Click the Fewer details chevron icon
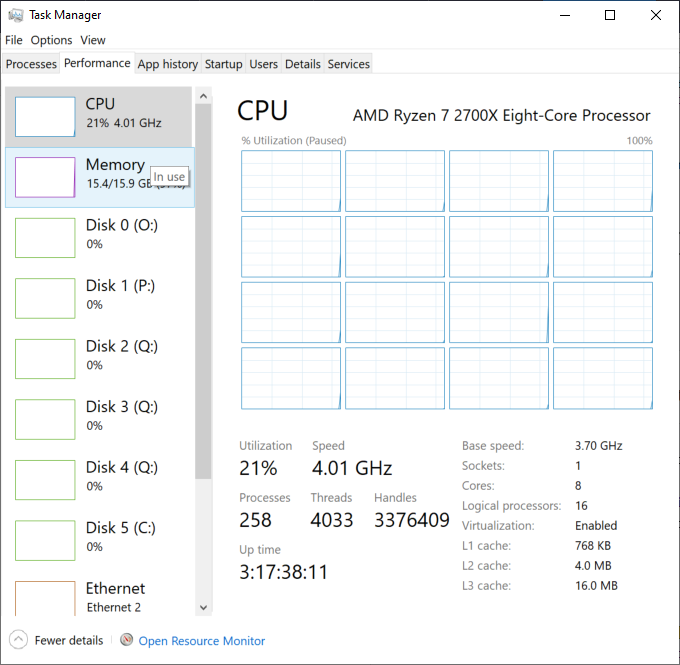 pos(18,640)
